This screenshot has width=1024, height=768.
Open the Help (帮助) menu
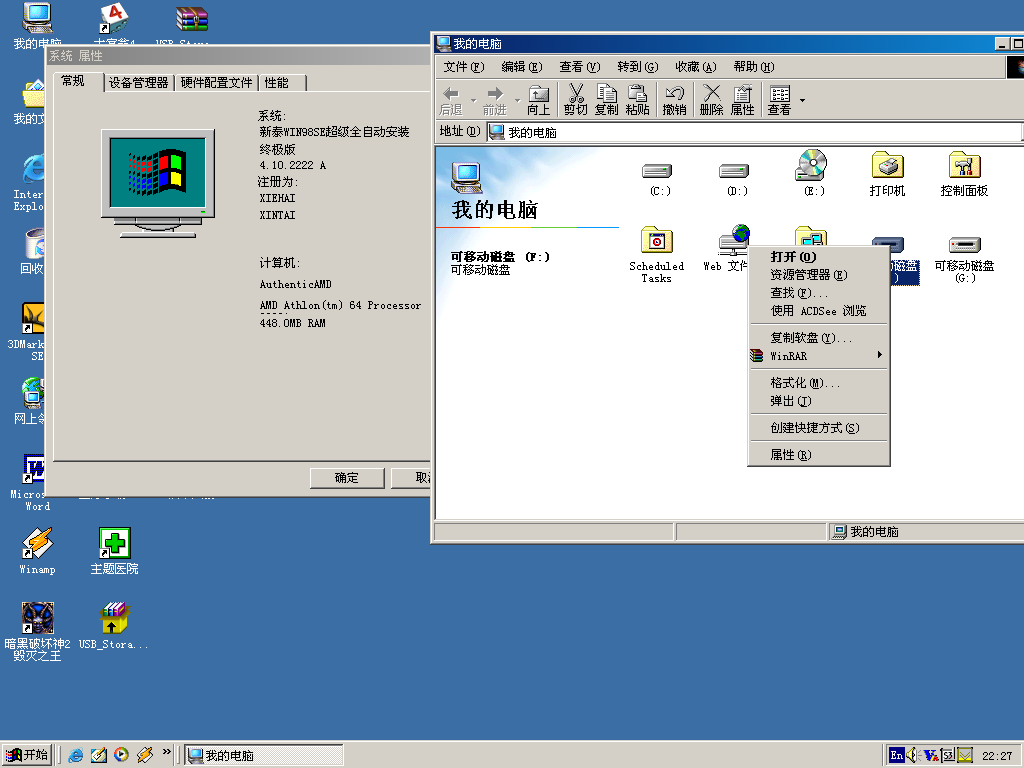(x=754, y=67)
